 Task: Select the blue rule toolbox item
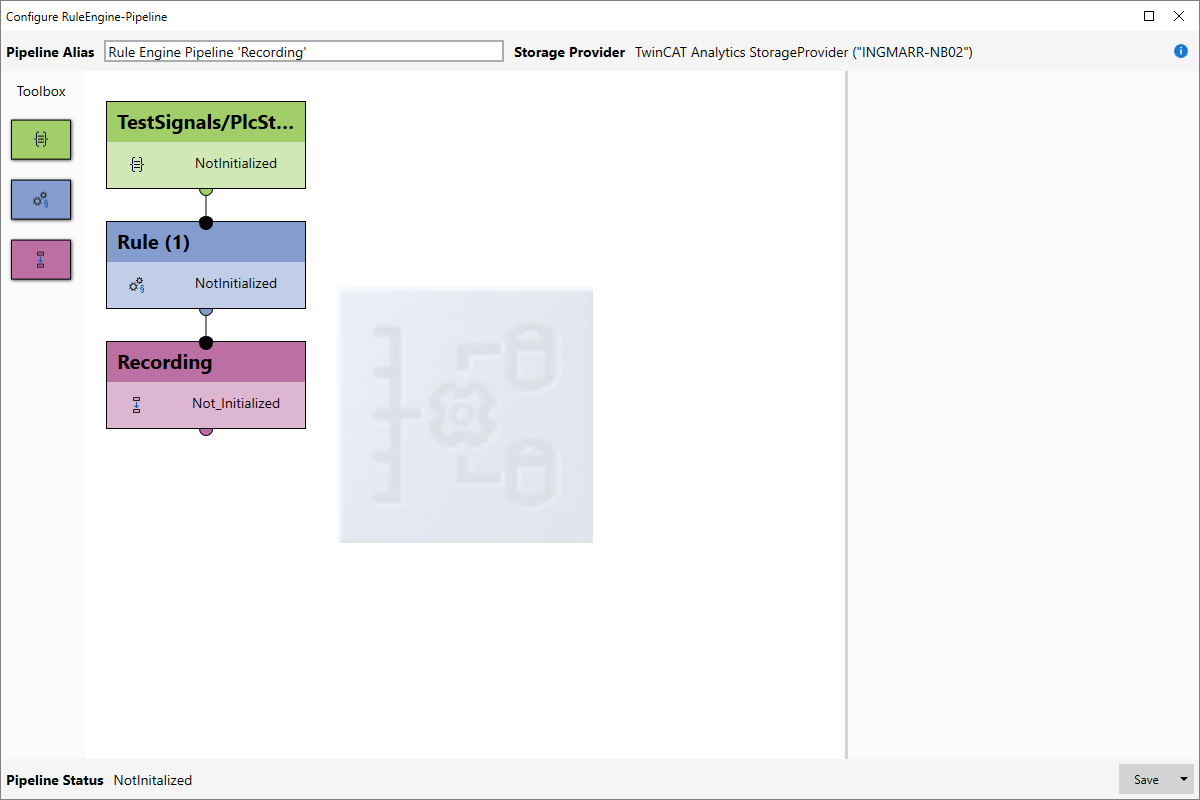tap(41, 200)
